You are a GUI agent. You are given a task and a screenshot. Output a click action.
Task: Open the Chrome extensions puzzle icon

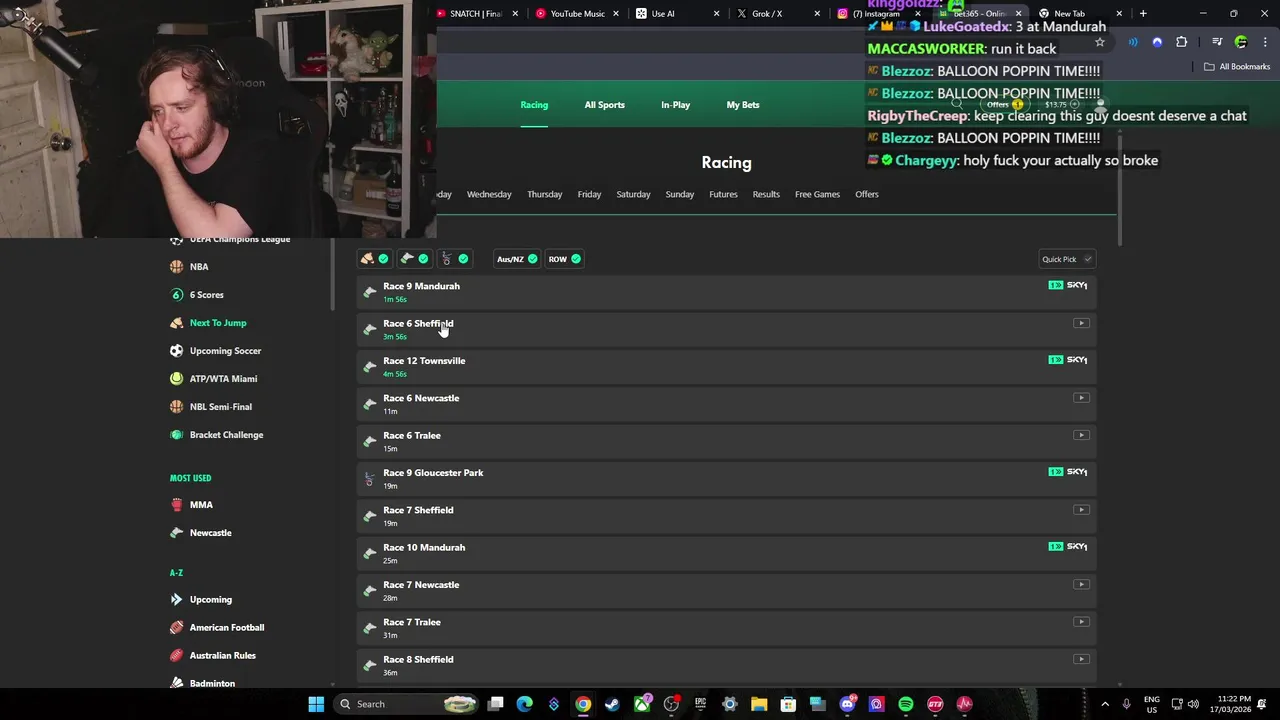point(1182,42)
